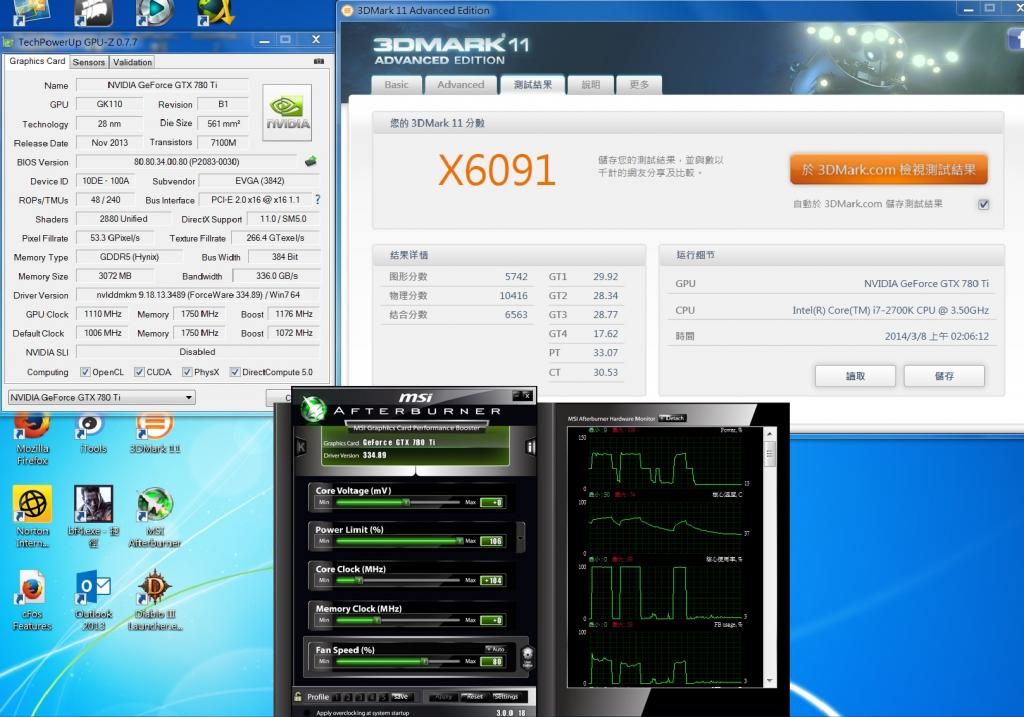Click the Reset button in Afterburner
This screenshot has height=717, width=1024.
coord(474,696)
